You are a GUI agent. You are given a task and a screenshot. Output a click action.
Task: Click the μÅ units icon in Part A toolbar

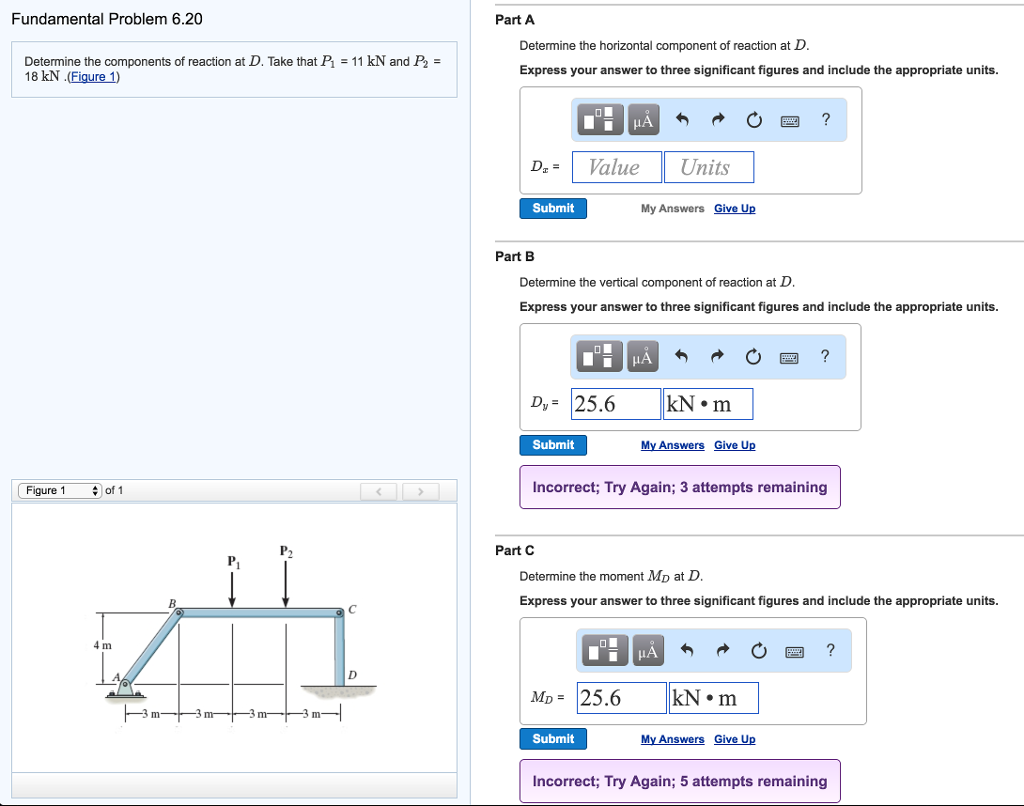pos(641,120)
